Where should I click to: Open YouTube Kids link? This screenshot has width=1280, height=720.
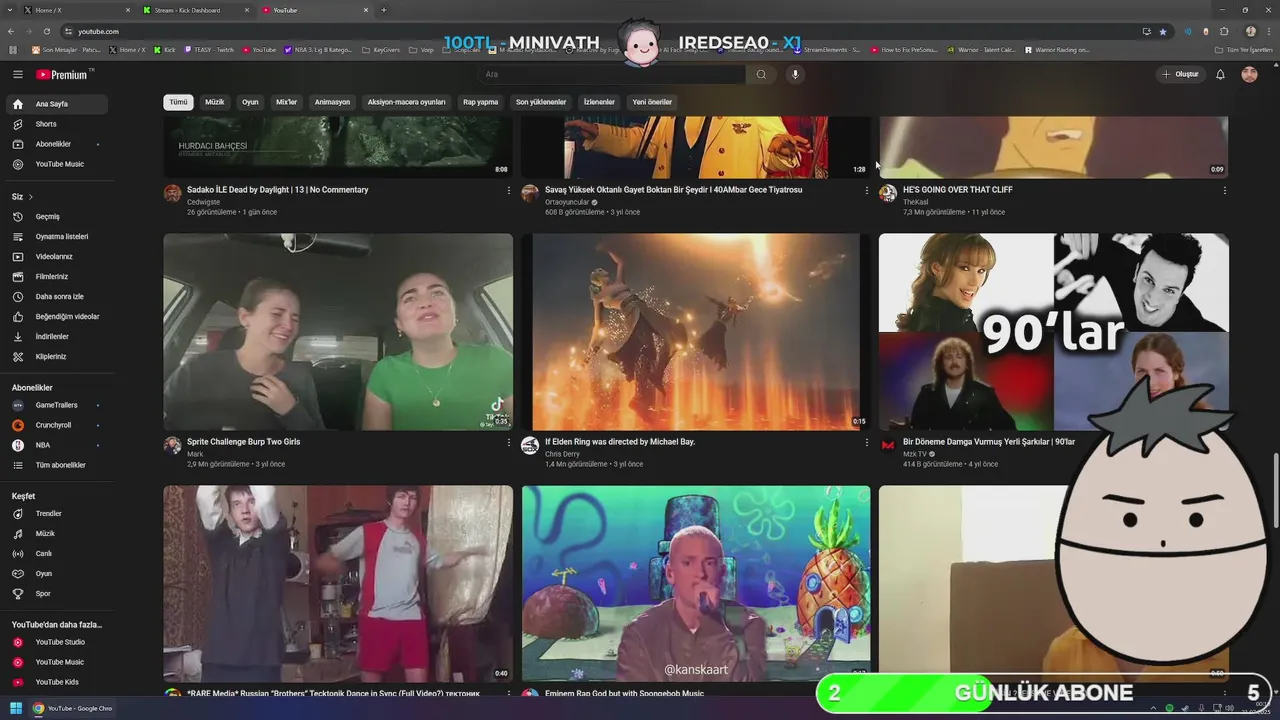(x=57, y=682)
